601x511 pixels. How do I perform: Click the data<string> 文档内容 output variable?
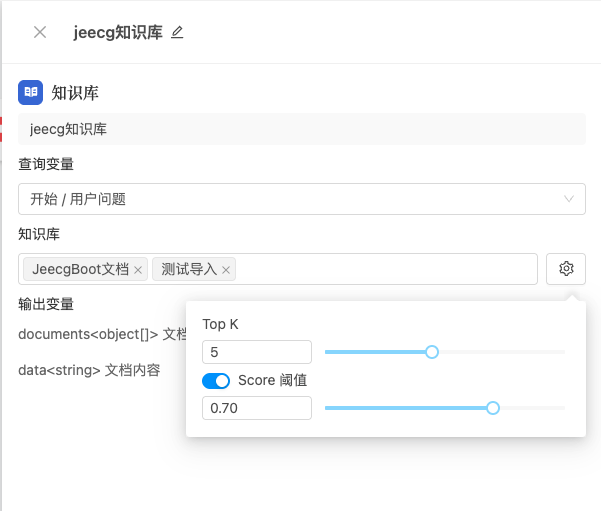pos(89,370)
